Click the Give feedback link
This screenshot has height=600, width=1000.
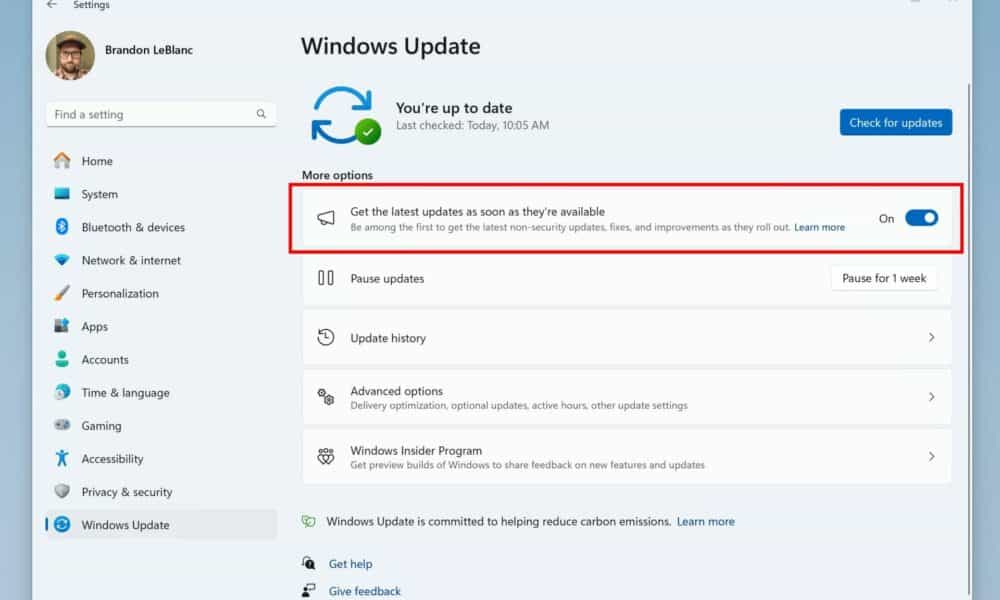click(365, 591)
